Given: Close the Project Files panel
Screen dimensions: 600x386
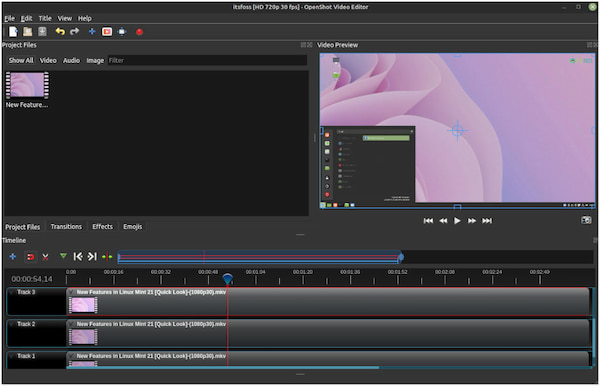Looking at the screenshot, I should (x=310, y=45).
